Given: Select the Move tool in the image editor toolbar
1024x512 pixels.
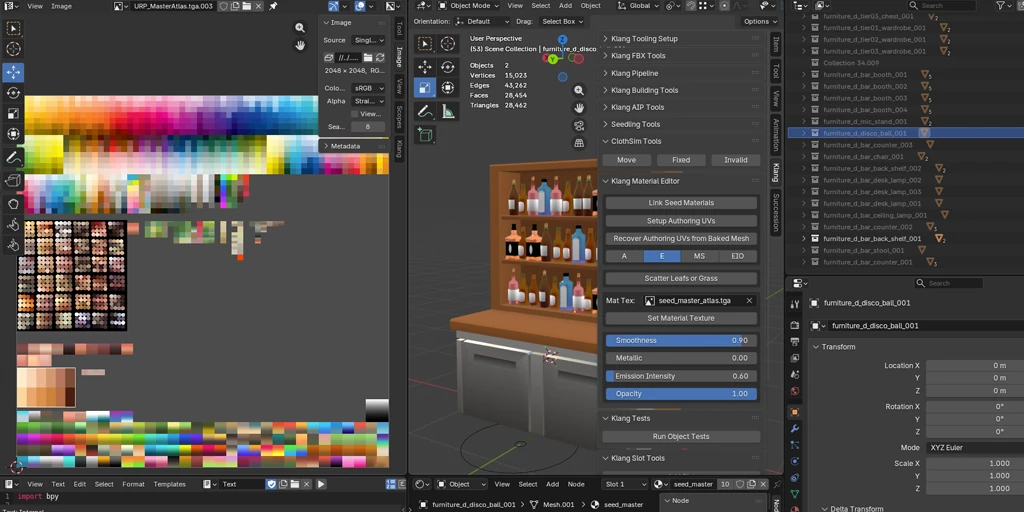Looking at the screenshot, I should (13, 71).
